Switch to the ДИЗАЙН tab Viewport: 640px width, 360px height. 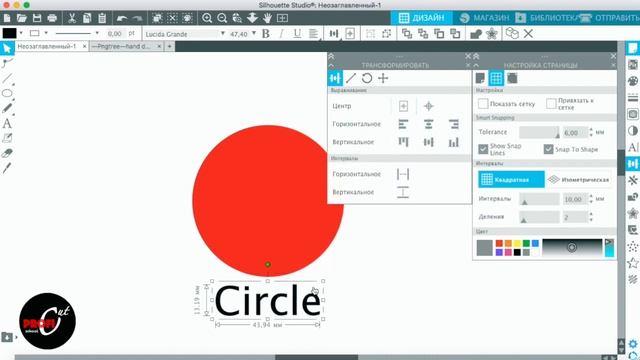coord(422,18)
